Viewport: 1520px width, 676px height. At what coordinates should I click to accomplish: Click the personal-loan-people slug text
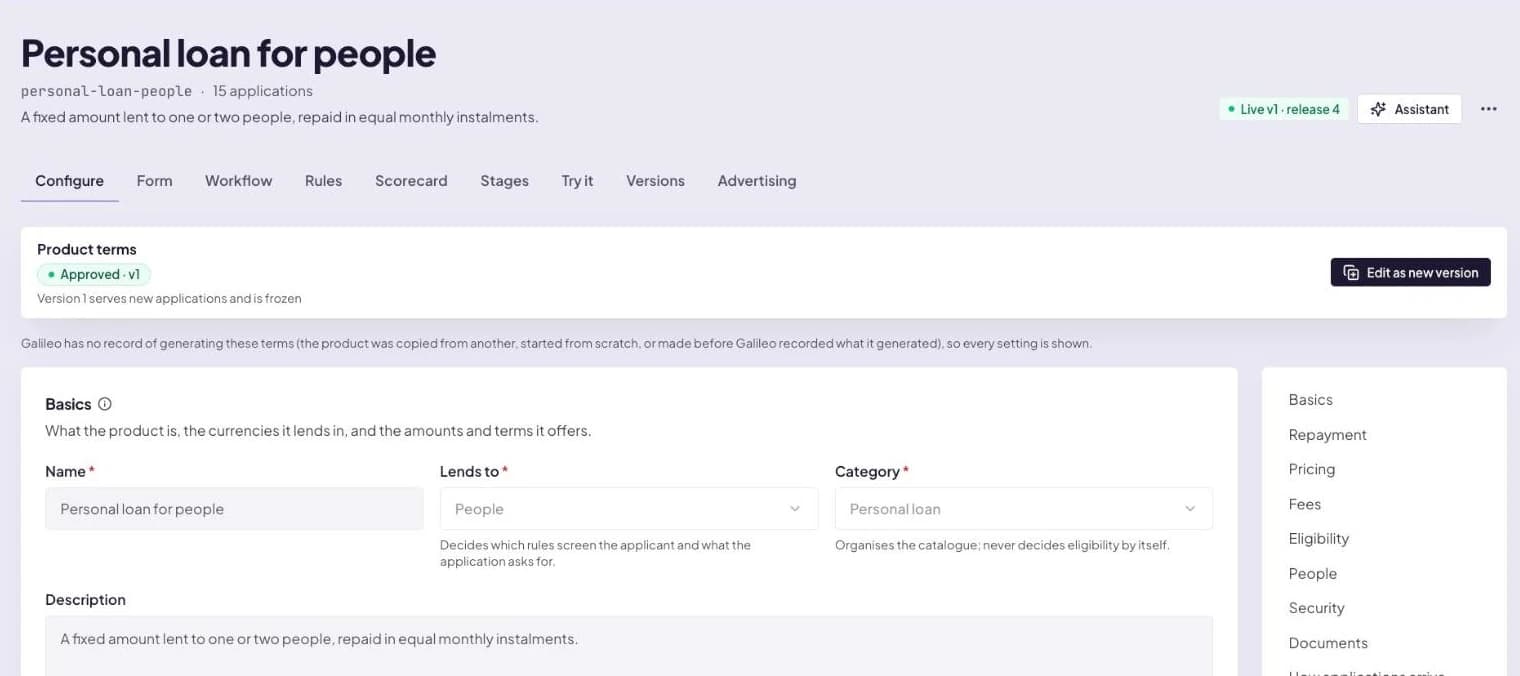[106, 91]
